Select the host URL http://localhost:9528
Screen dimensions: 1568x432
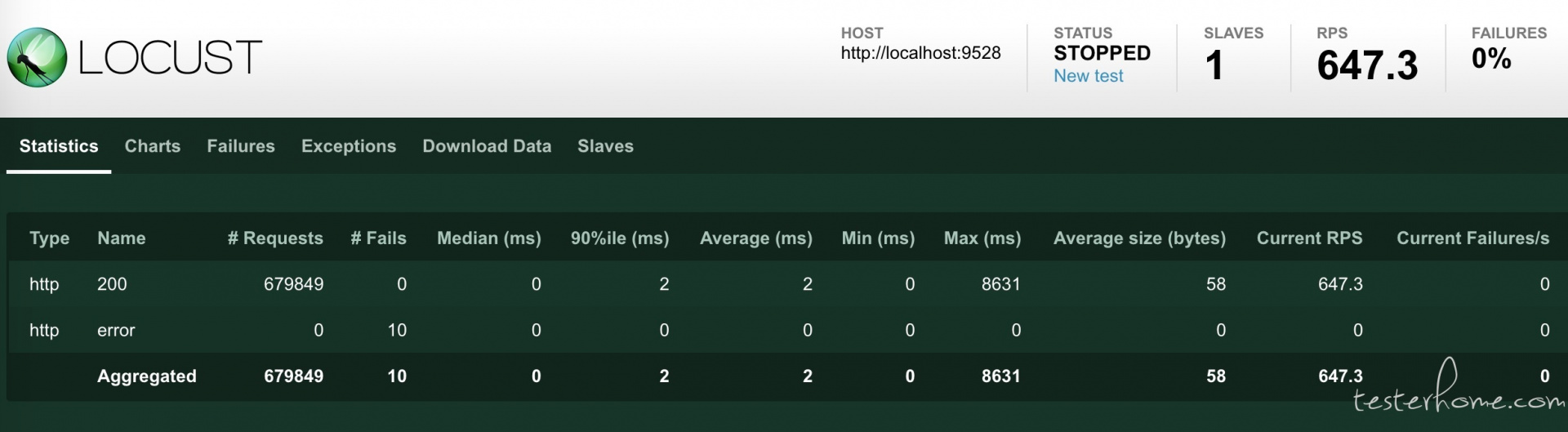920,53
